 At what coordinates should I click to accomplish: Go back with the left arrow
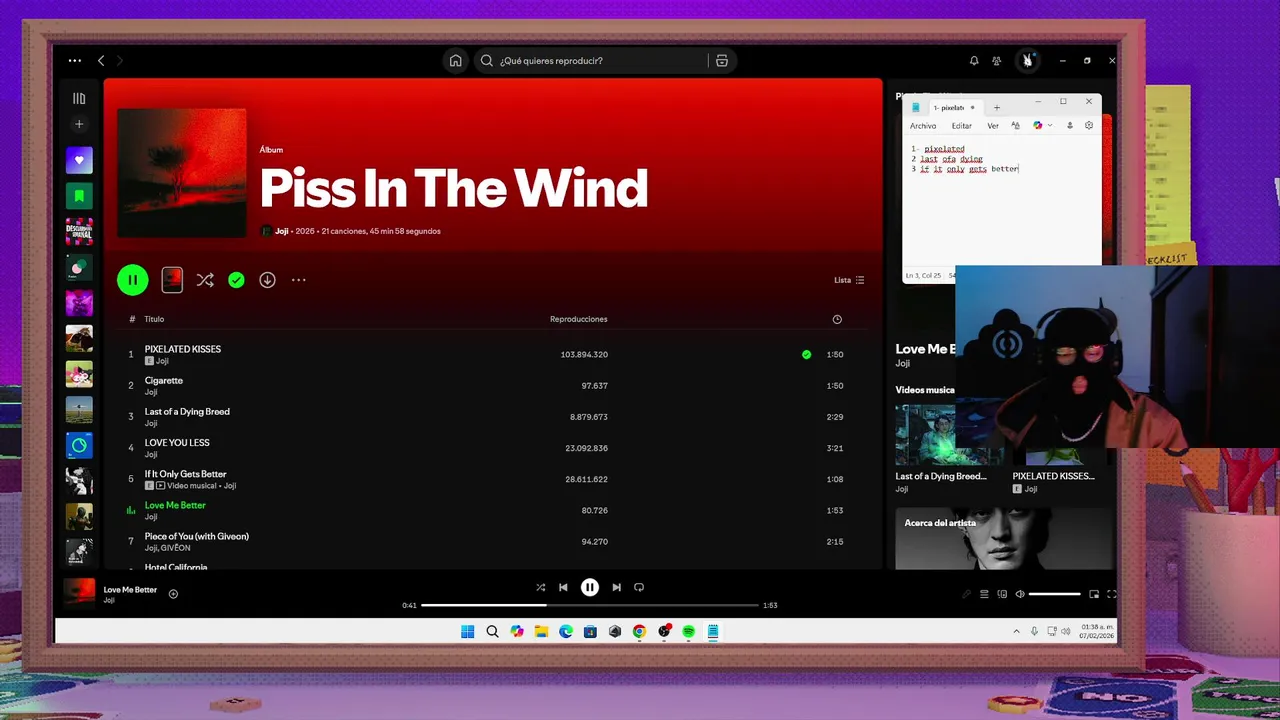pyautogui.click(x=101, y=61)
